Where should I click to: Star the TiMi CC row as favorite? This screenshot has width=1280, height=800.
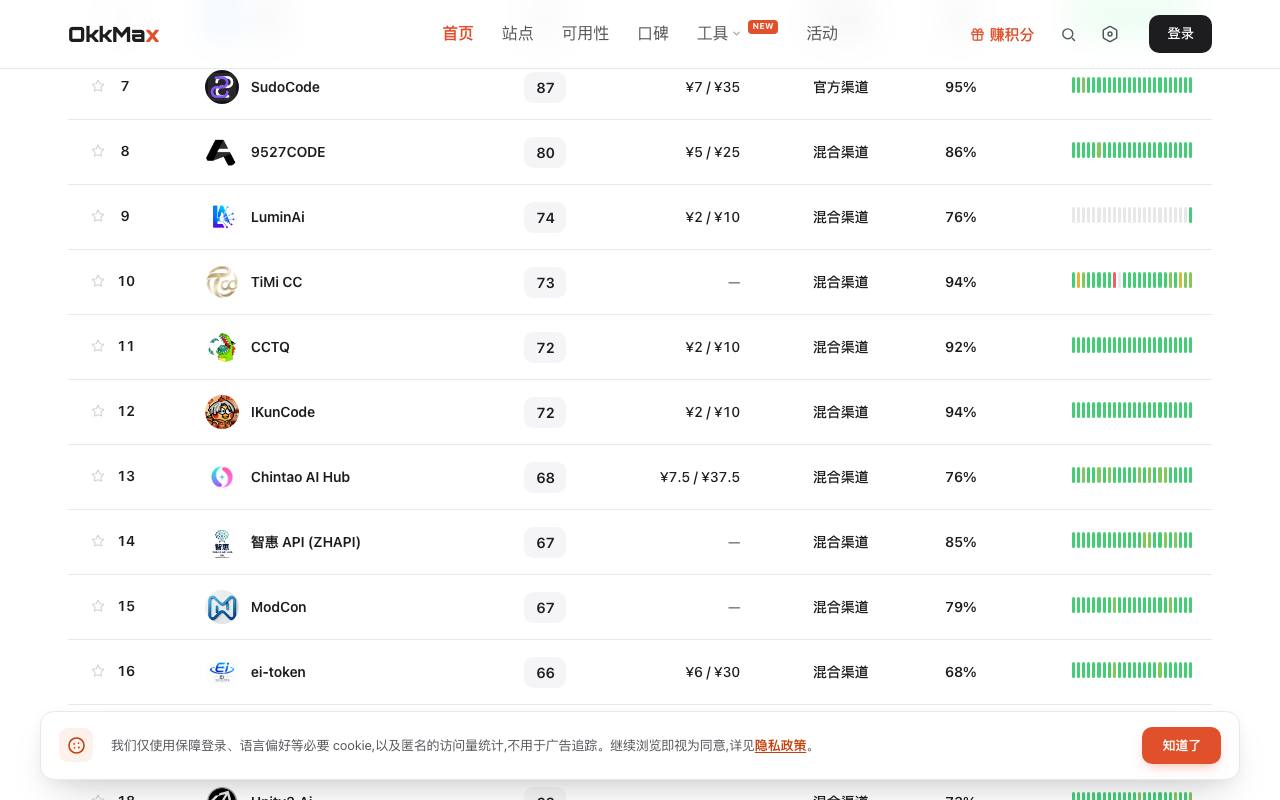[x=98, y=281]
